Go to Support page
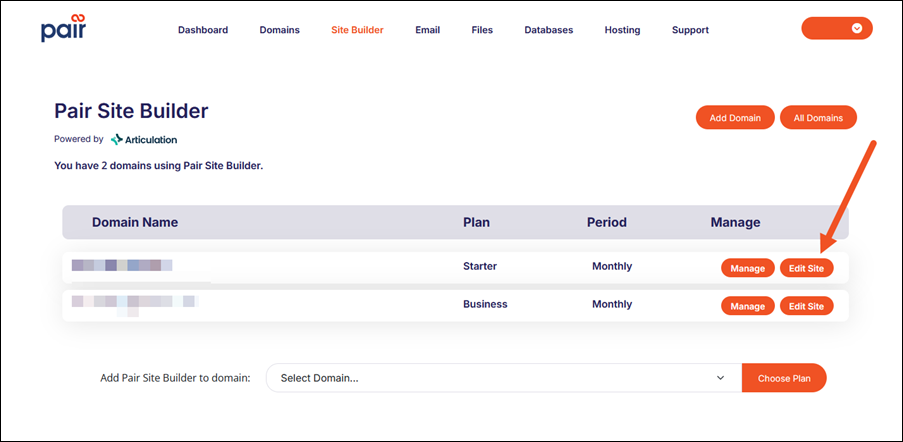The height and width of the screenshot is (442, 903). (x=690, y=30)
